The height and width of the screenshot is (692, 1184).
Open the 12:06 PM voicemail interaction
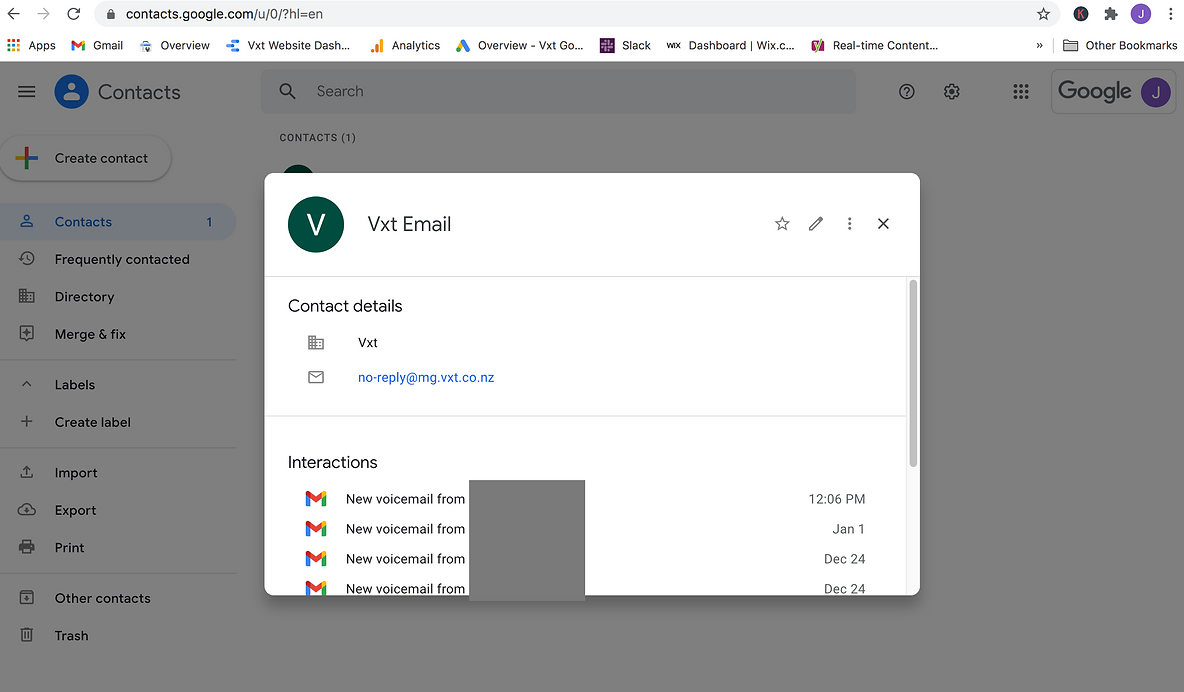click(x=585, y=499)
